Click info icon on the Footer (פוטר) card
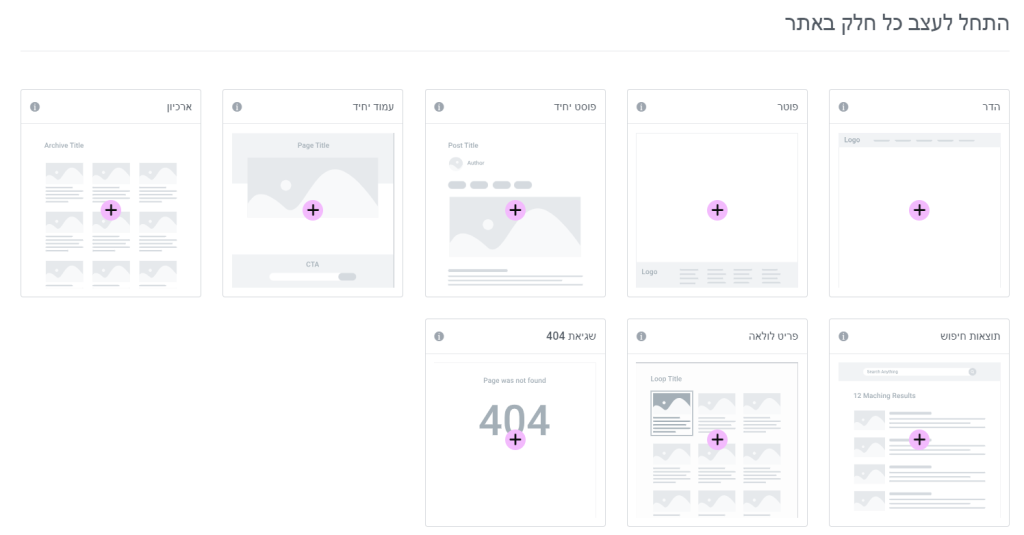The height and width of the screenshot is (535, 1024). point(641,107)
